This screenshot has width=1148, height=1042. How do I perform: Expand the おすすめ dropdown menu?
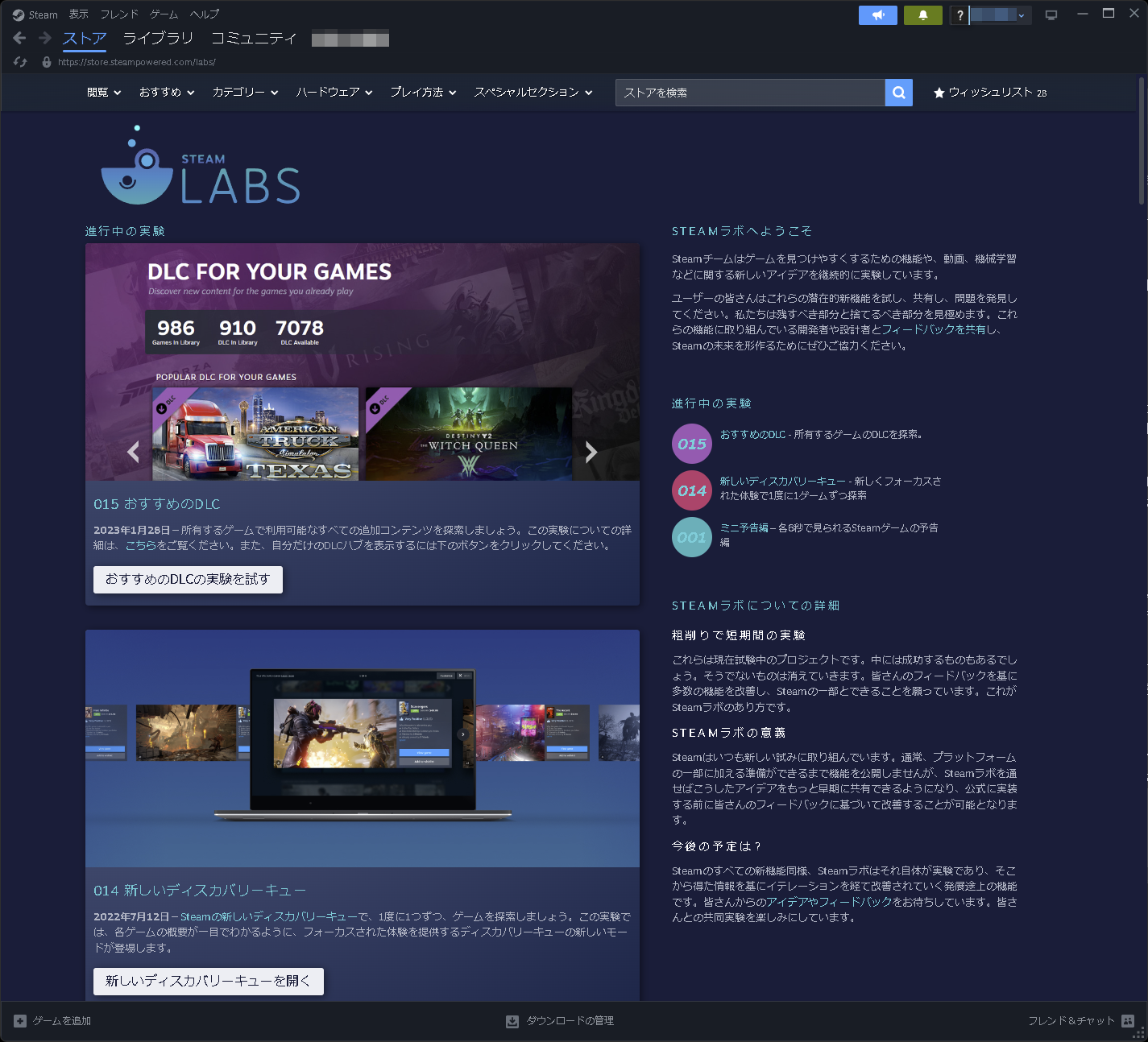click(x=167, y=93)
